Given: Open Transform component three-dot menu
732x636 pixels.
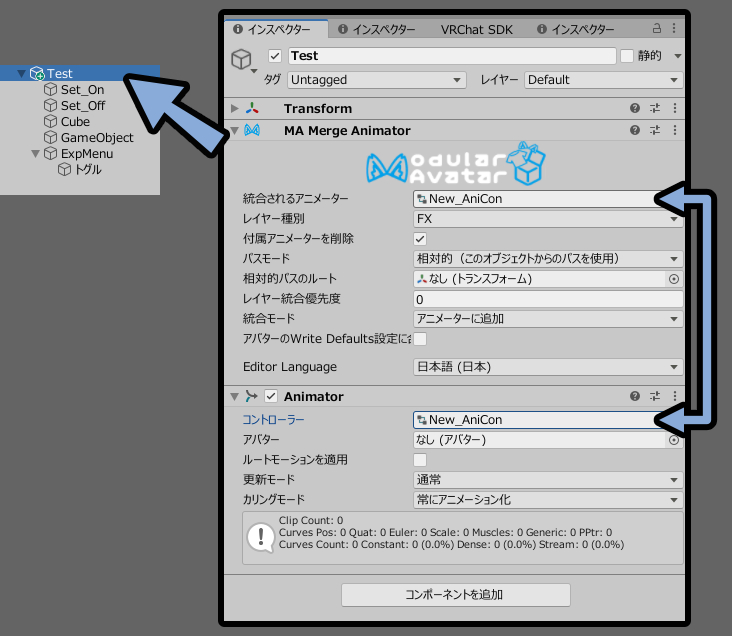Looking at the screenshot, I should click(675, 108).
